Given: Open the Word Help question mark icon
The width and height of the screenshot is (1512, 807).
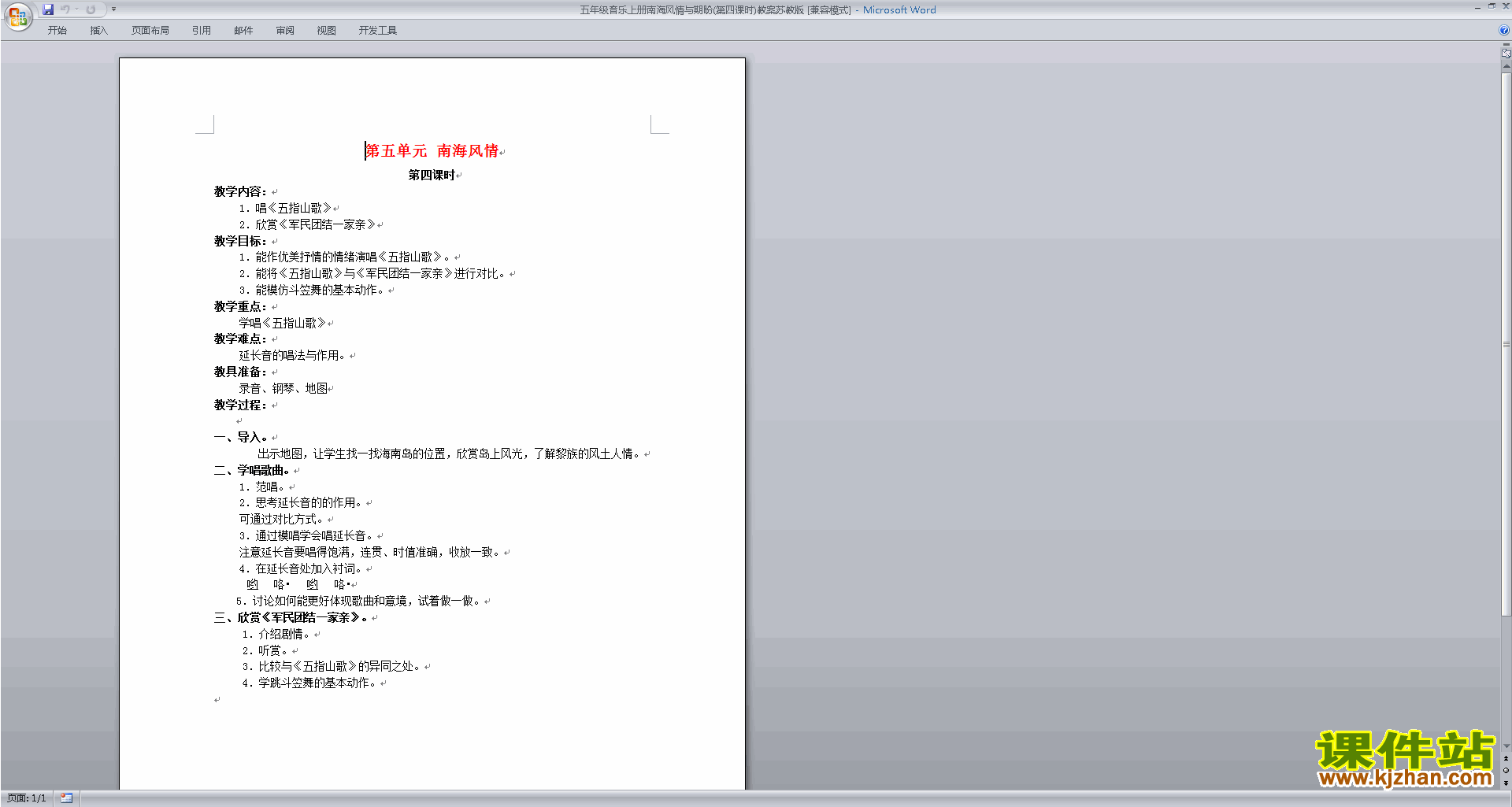Looking at the screenshot, I should (x=1504, y=30).
